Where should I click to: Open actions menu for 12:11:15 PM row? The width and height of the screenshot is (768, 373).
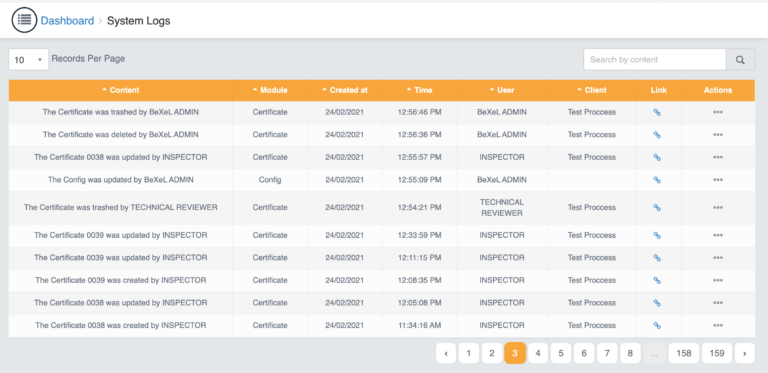point(718,258)
